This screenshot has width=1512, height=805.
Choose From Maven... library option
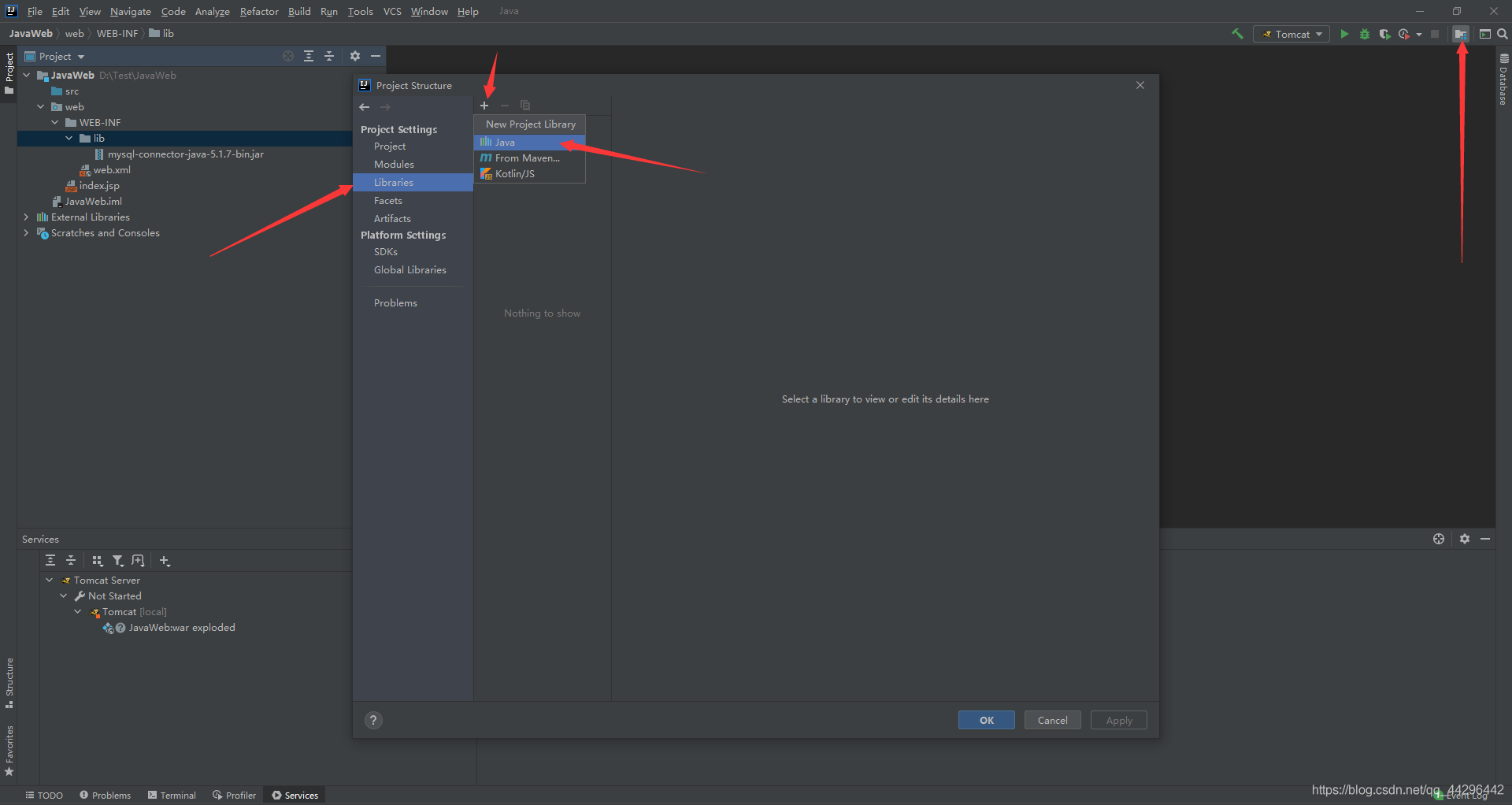click(529, 158)
